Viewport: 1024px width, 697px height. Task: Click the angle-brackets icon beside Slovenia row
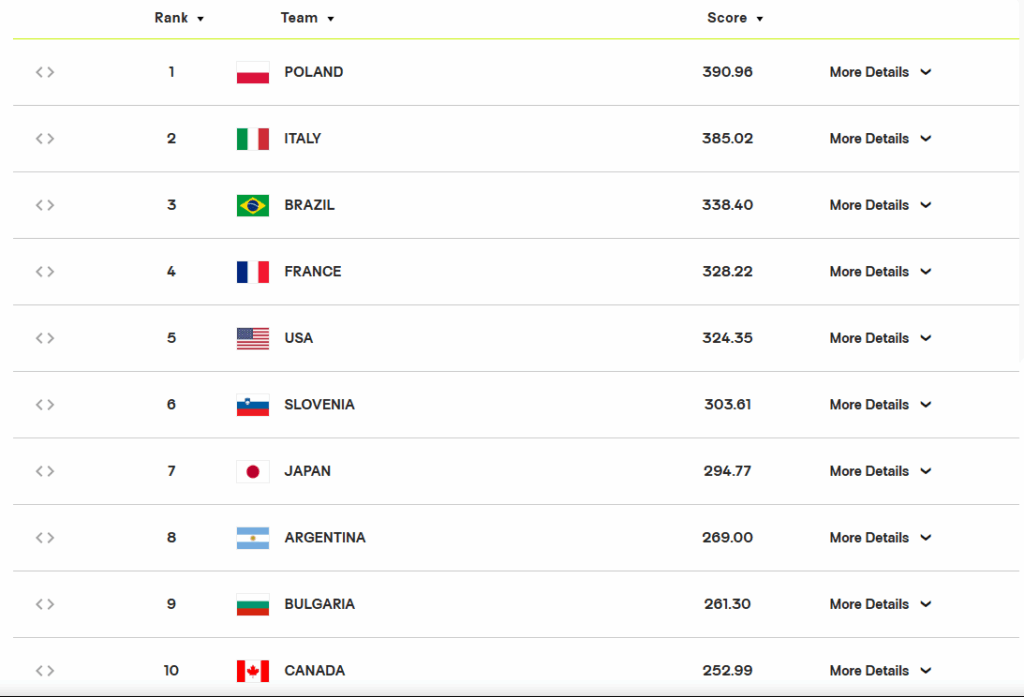[x=44, y=404]
